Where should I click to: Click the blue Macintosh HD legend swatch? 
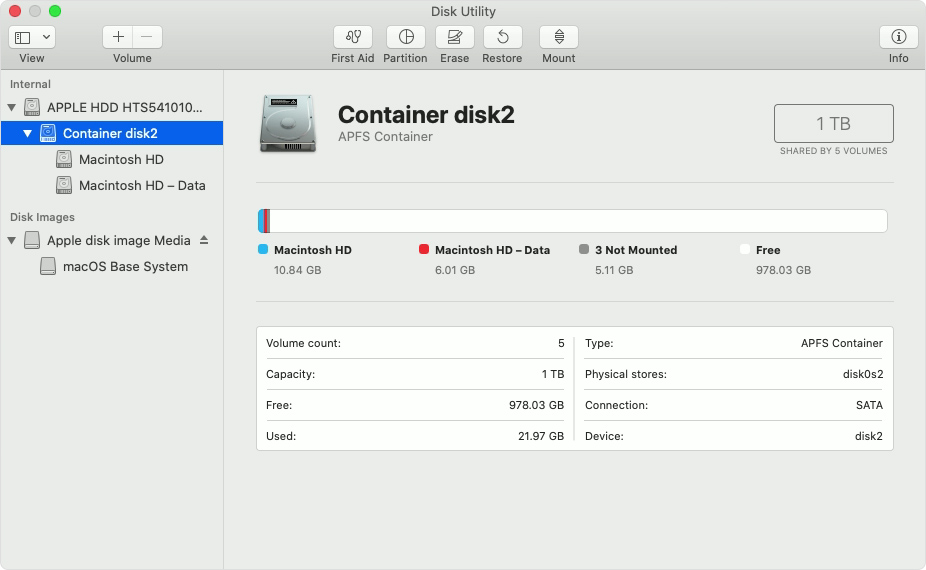pos(263,249)
